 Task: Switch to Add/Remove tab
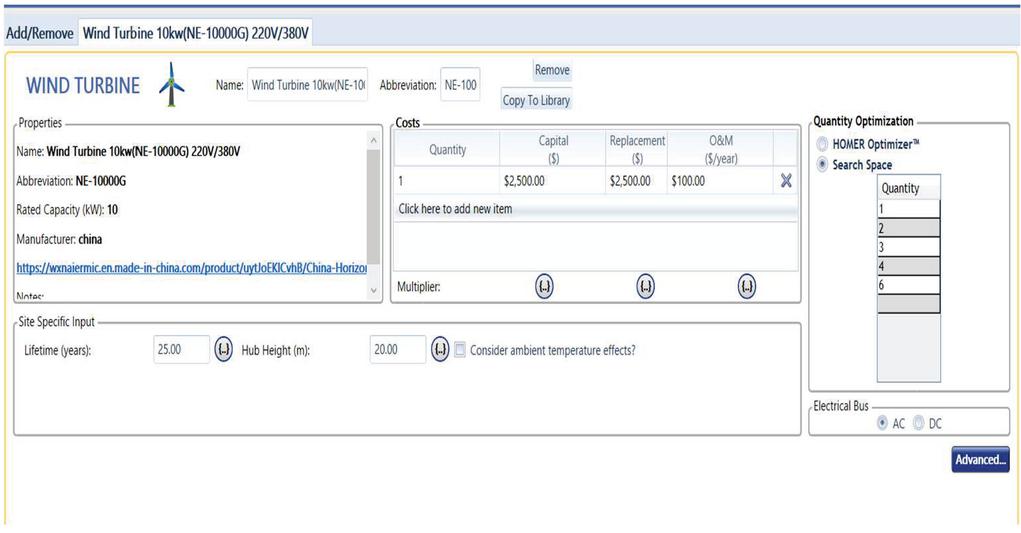(x=40, y=33)
